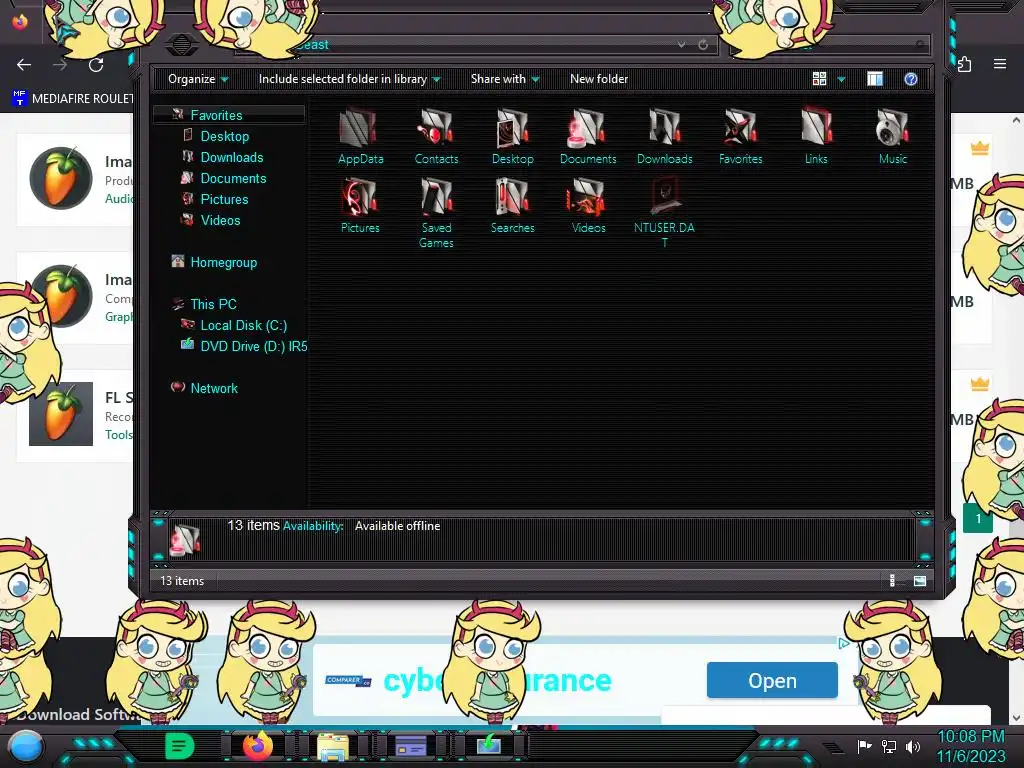The height and width of the screenshot is (768, 1024).
Task: Click the MEDIAFIRE ROULETTE bookmark
Action: tap(72, 99)
